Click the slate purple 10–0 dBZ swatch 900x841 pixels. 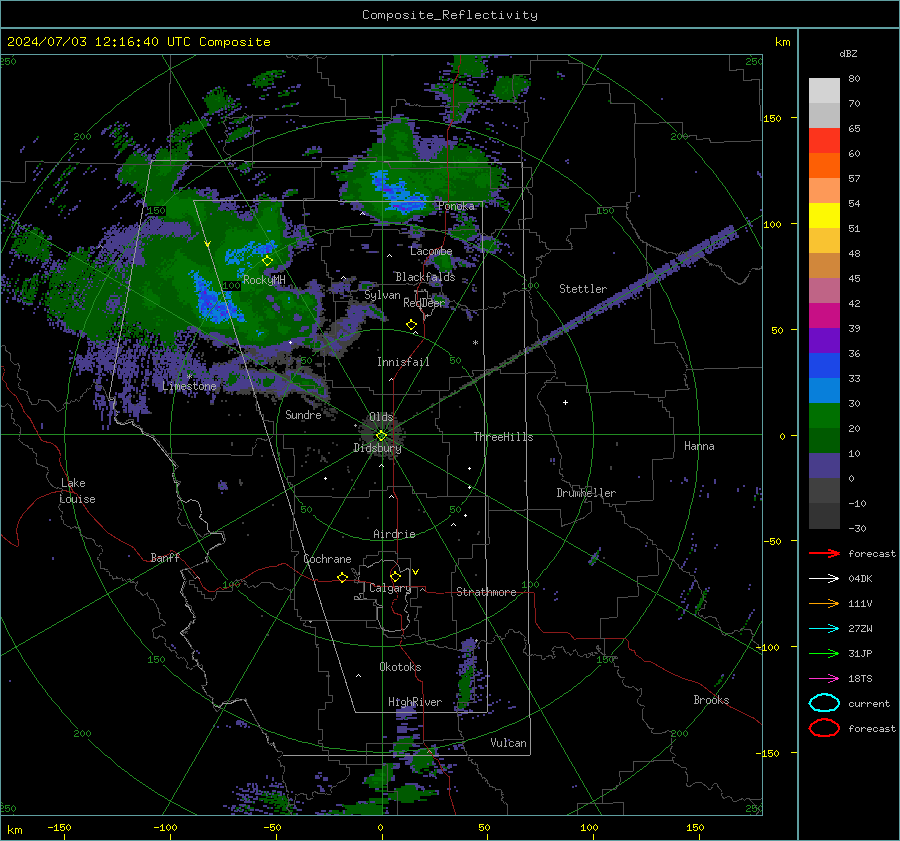pos(824,466)
